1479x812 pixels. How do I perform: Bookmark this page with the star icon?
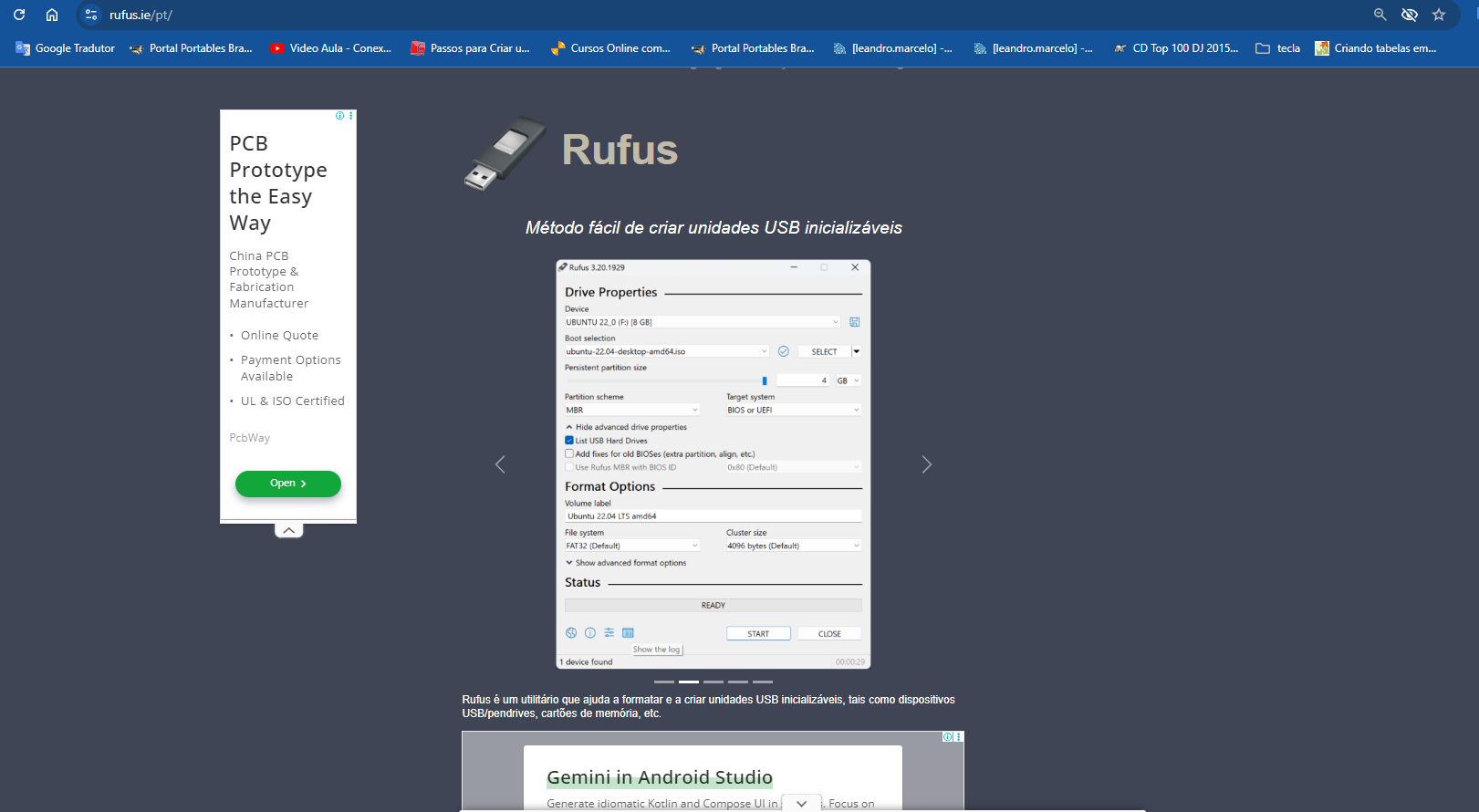(x=1439, y=15)
